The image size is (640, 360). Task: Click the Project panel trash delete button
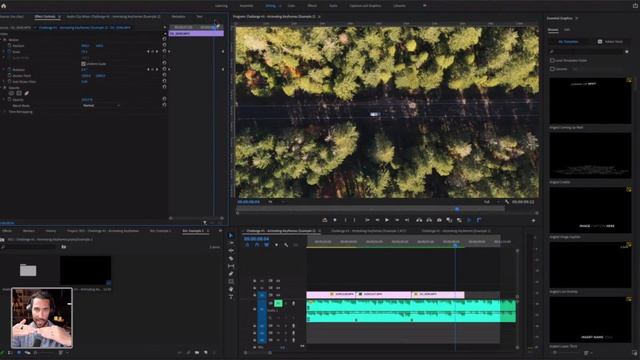click(214, 352)
